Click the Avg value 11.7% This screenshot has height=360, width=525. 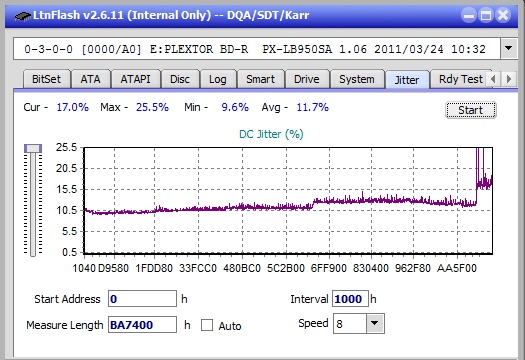click(313, 107)
